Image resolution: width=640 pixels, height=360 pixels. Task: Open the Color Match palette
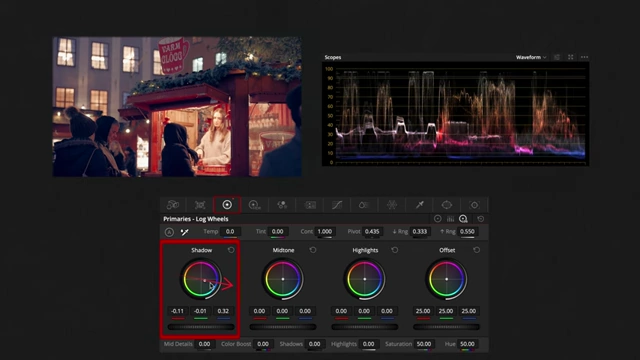[200, 204]
